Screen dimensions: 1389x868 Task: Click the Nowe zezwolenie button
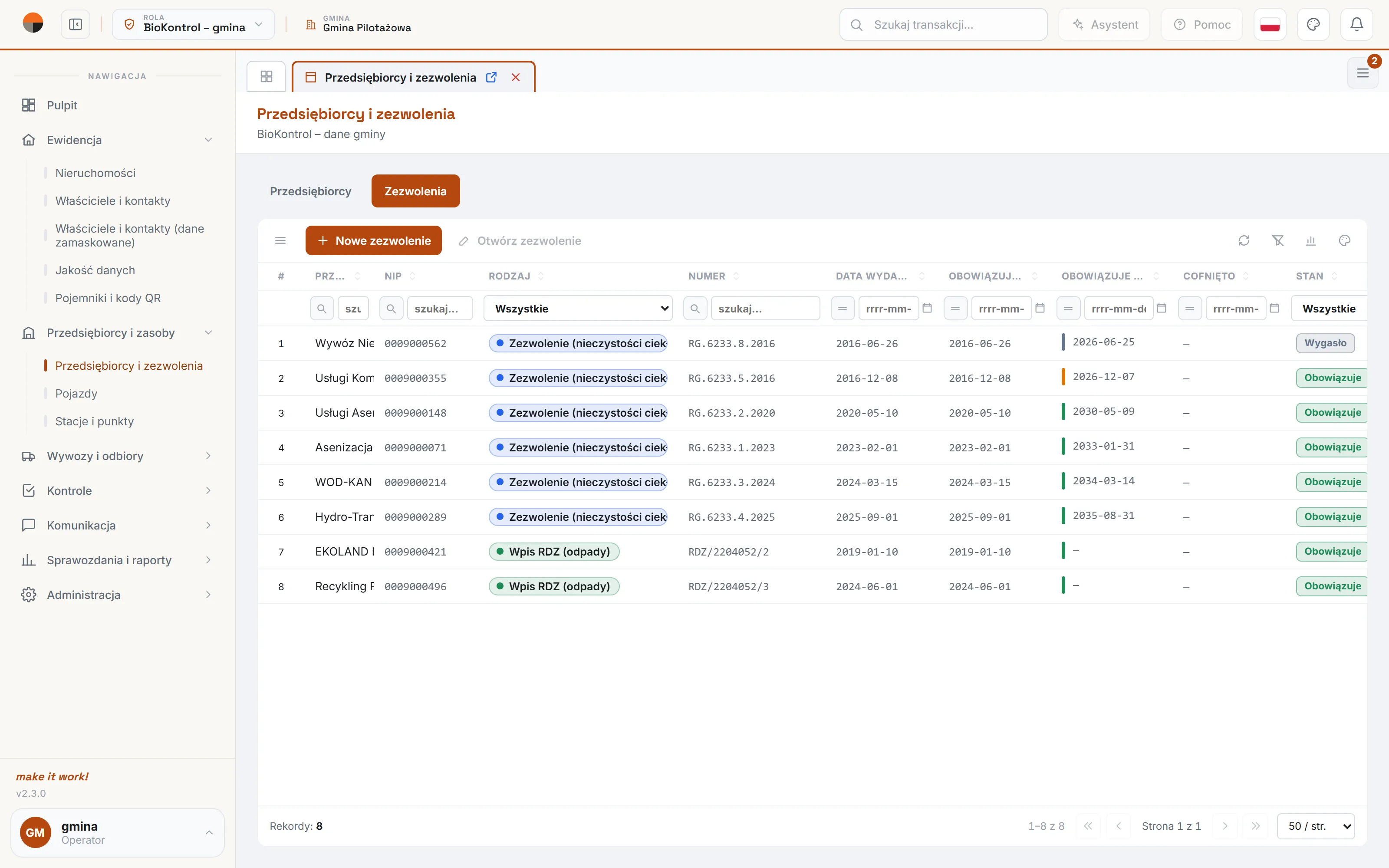374,240
